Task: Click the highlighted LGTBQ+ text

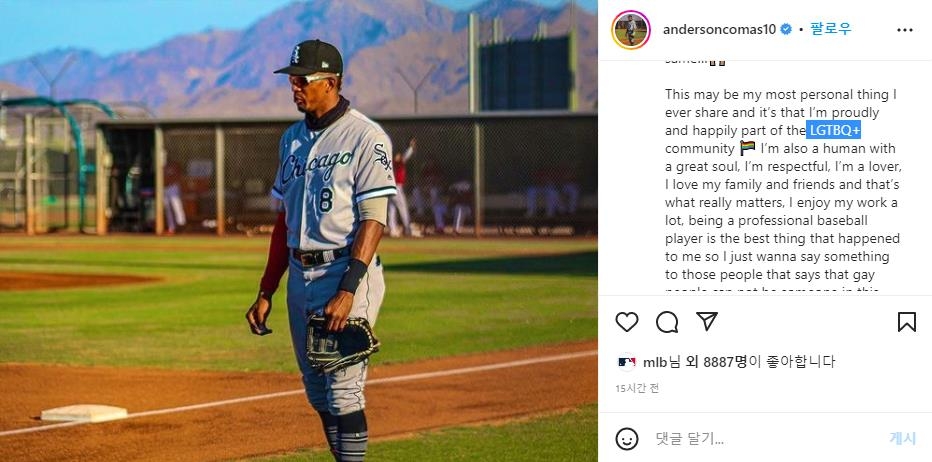Action: click(x=834, y=130)
